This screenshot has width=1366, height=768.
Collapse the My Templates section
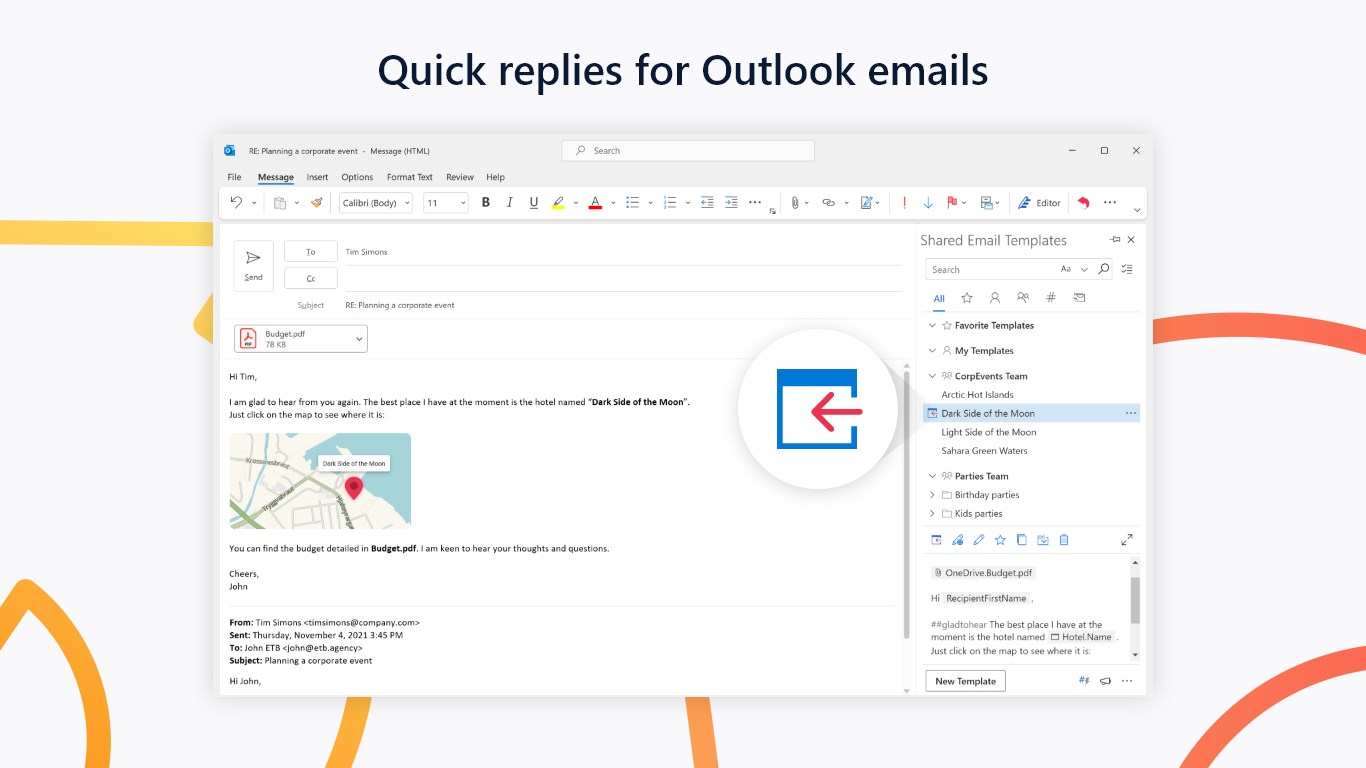coord(933,351)
